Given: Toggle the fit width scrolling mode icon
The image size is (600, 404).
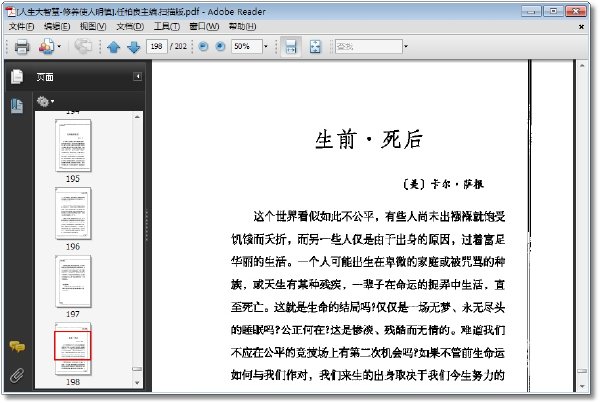Looking at the screenshot, I should tap(291, 47).
